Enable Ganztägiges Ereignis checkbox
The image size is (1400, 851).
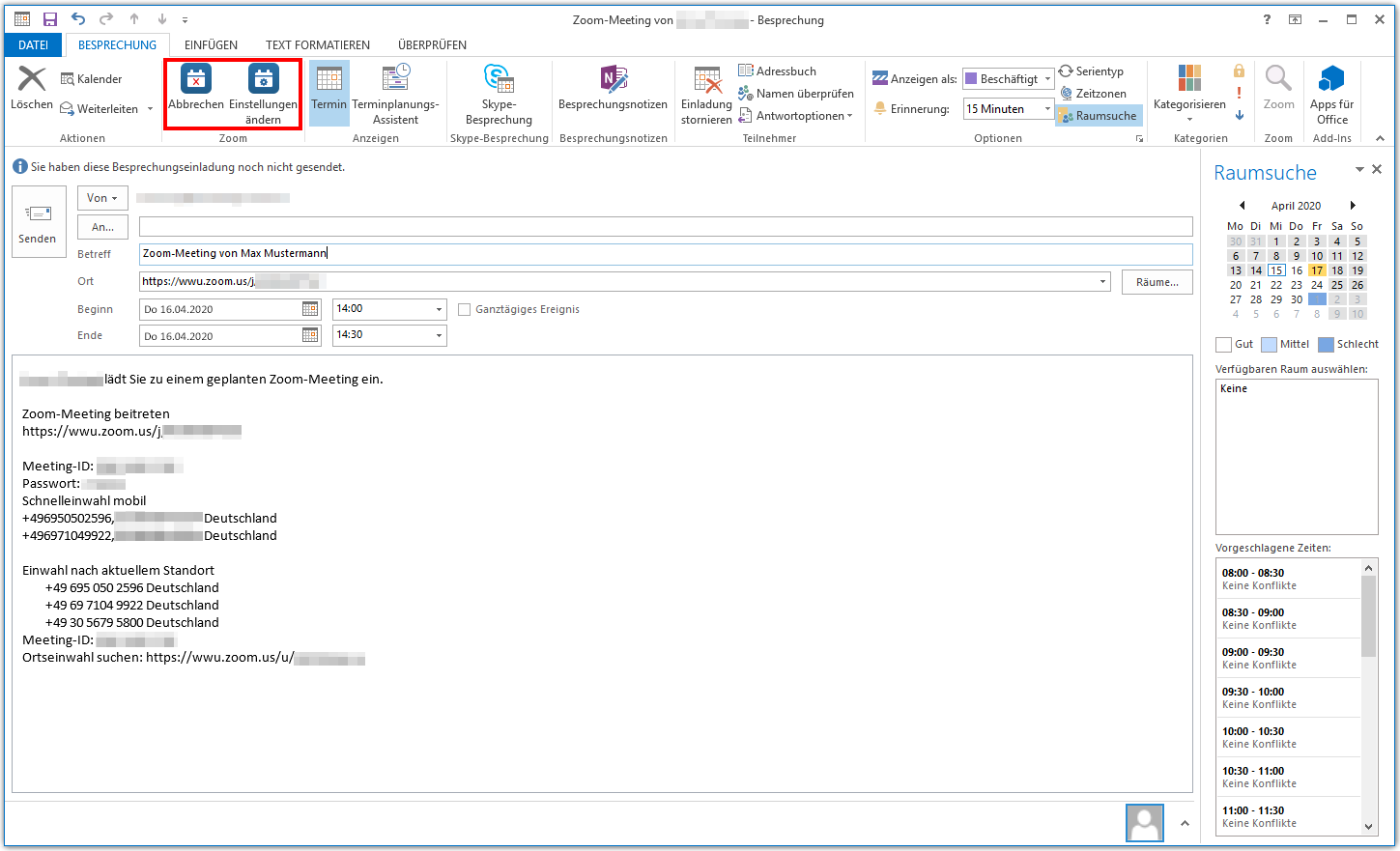coord(465,310)
